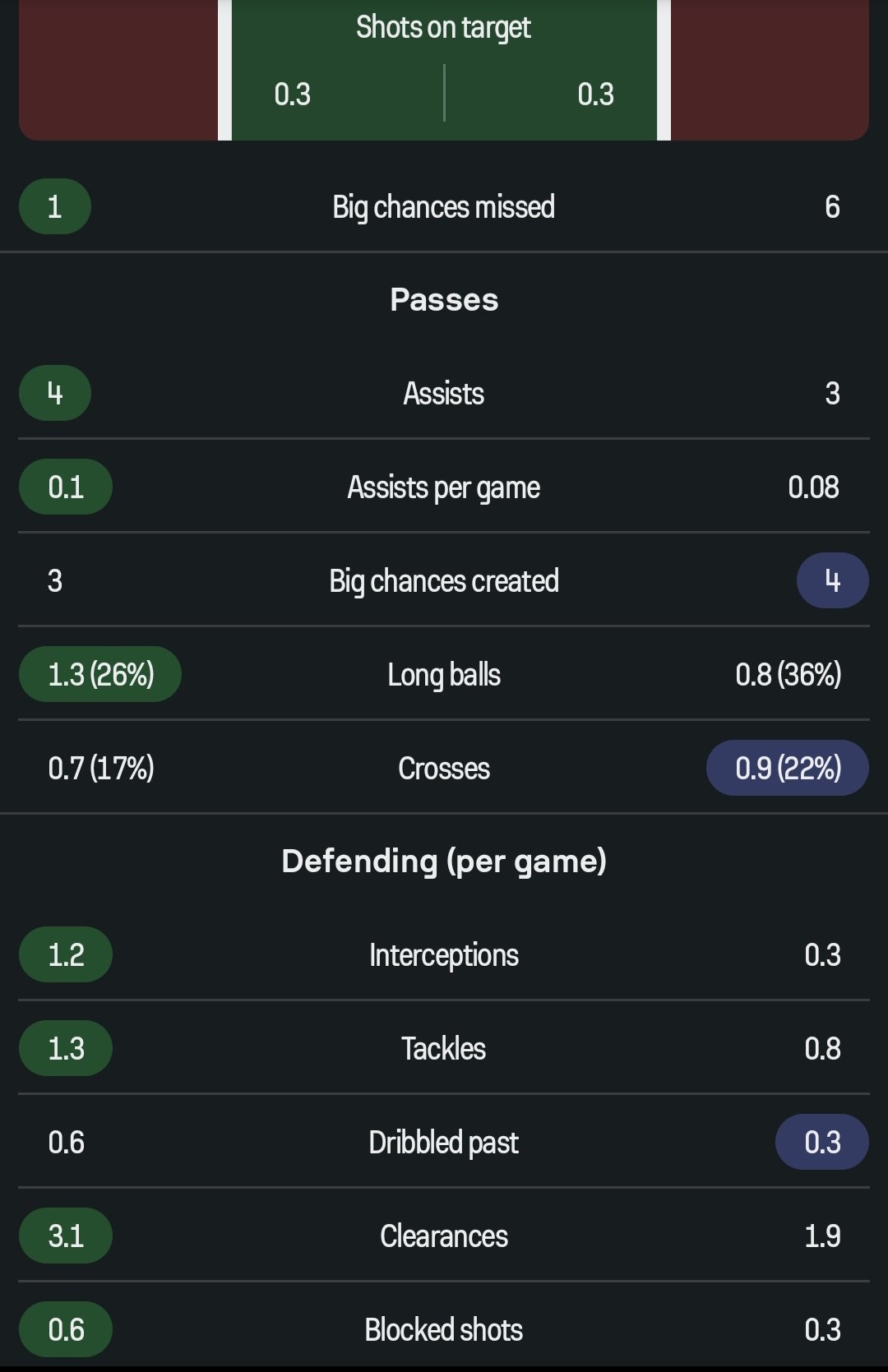Screen dimensions: 888x1372
Task: Tap the Clearances 3.1 green badge
Action: (x=66, y=1236)
